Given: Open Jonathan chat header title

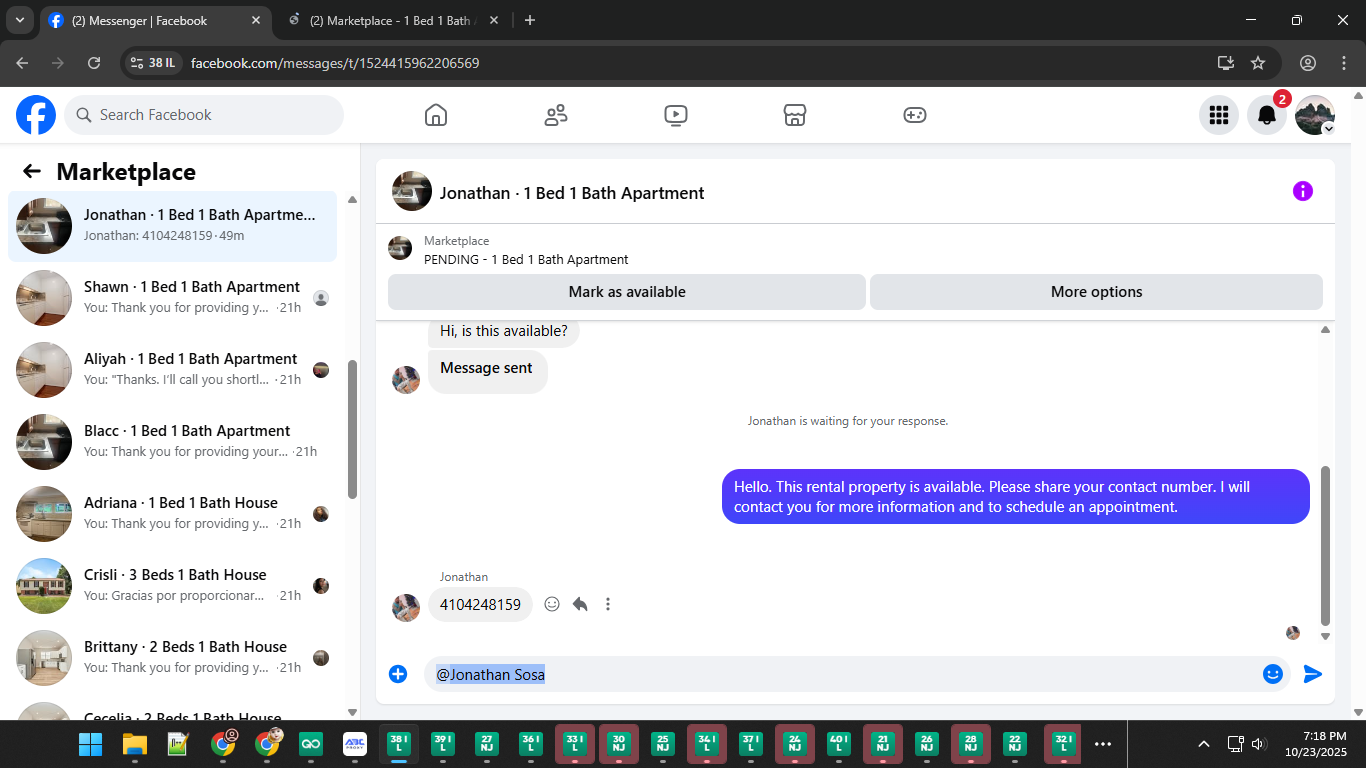Looking at the screenshot, I should 572,193.
